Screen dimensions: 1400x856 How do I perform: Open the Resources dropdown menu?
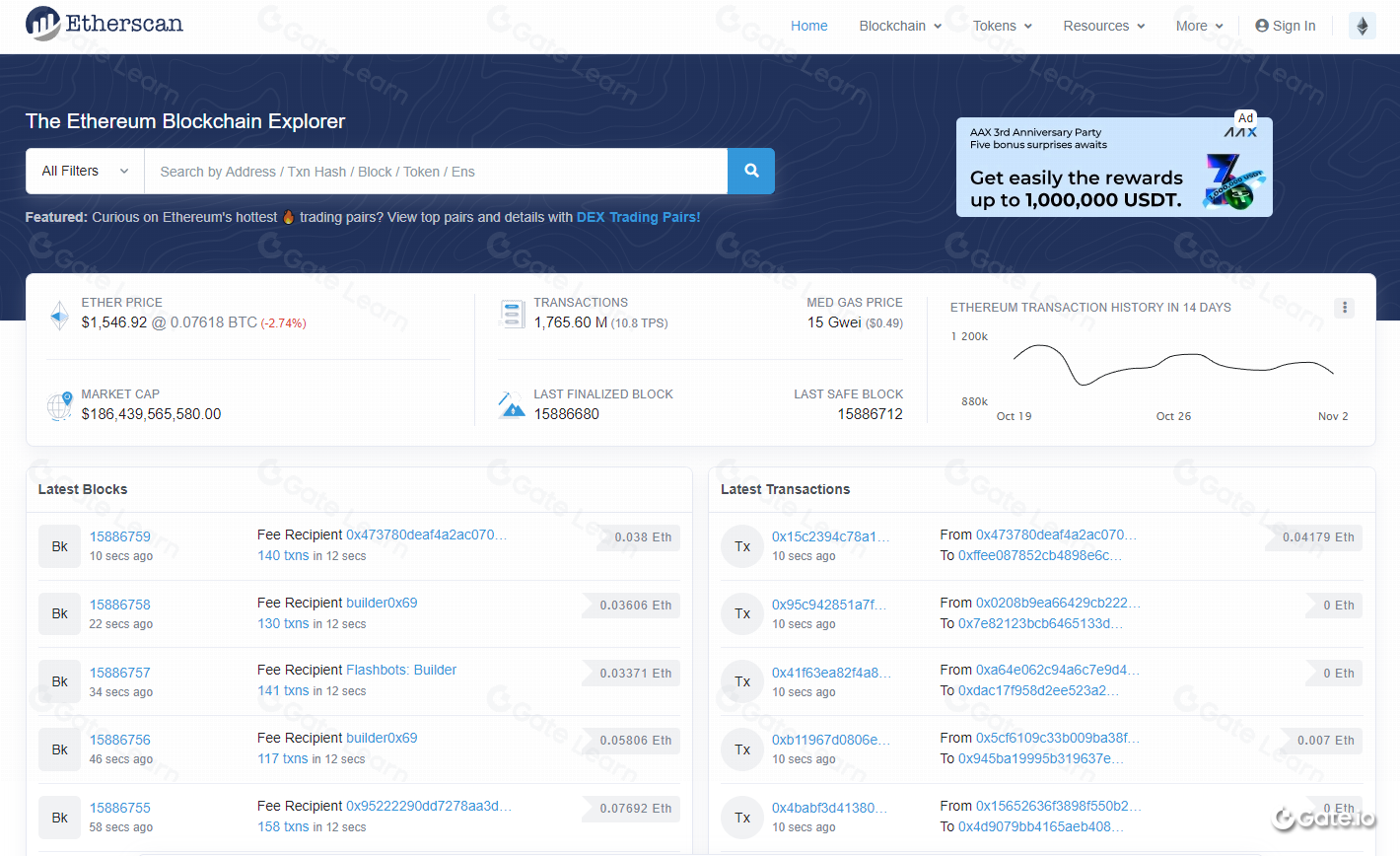click(x=1102, y=26)
